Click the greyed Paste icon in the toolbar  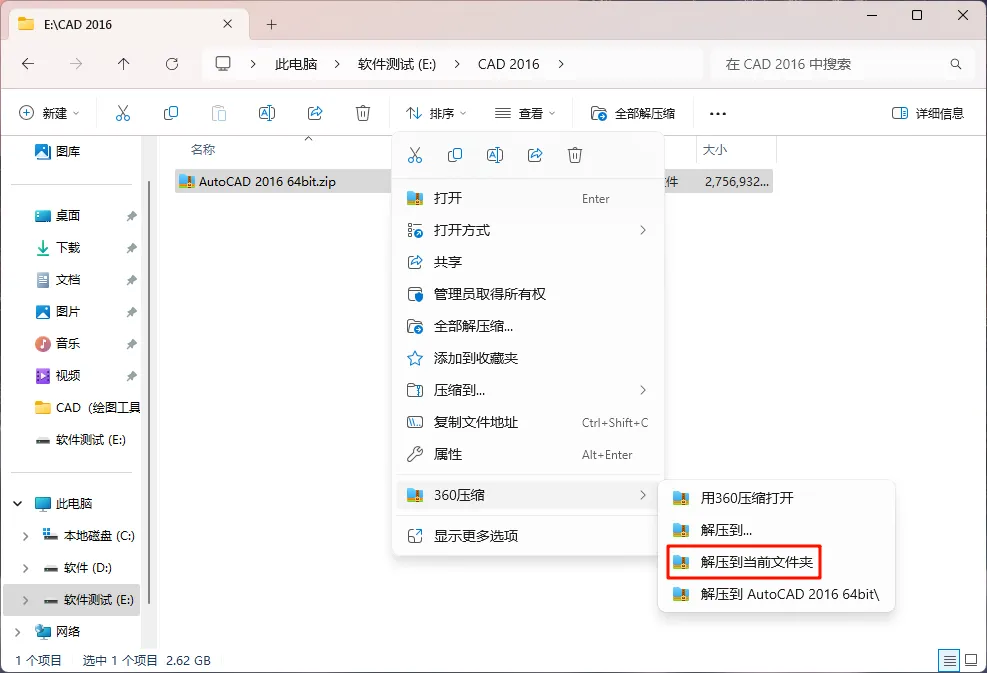[x=218, y=113]
